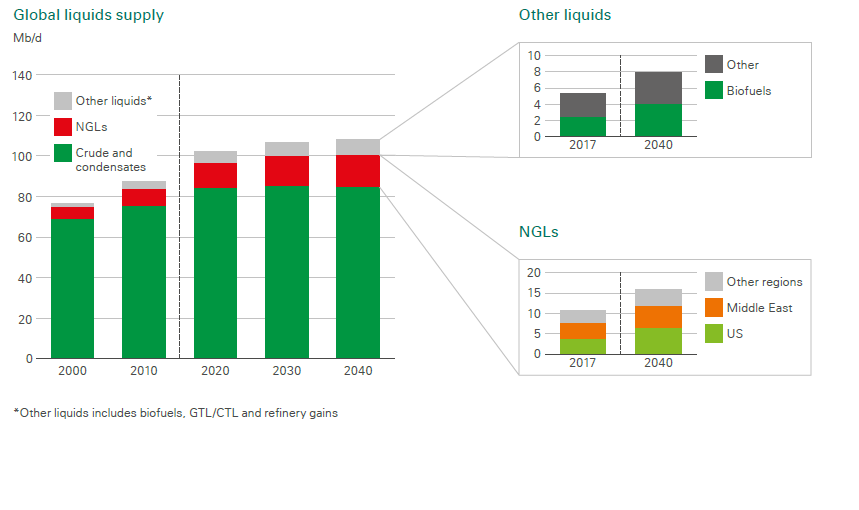Click the red NGLs legend swatch
859x510 pixels.
pos(62,127)
